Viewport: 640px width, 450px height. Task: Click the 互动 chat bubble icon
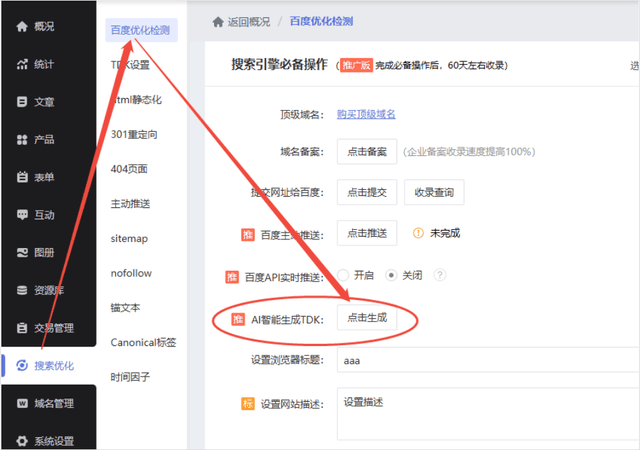22,214
